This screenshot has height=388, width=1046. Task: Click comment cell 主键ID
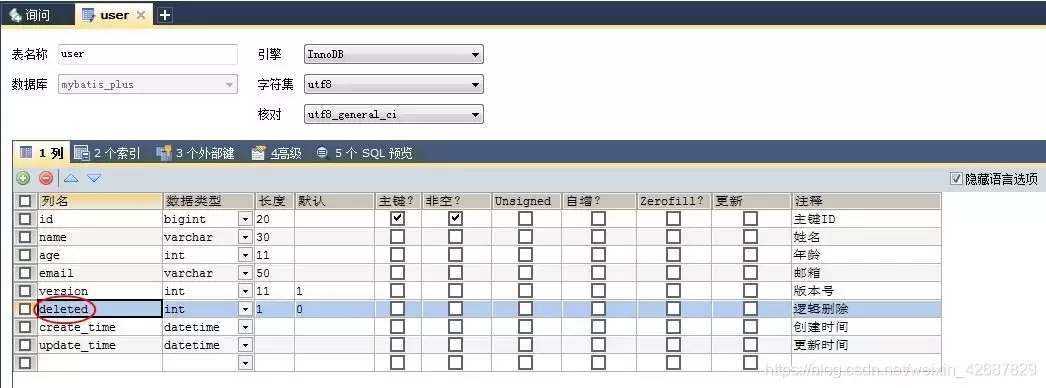coord(867,219)
